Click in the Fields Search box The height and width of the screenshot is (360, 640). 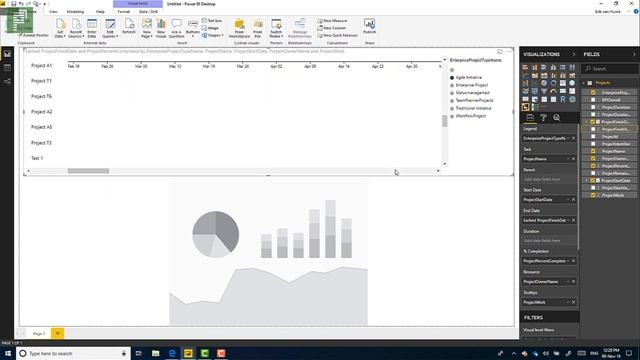tap(610, 69)
